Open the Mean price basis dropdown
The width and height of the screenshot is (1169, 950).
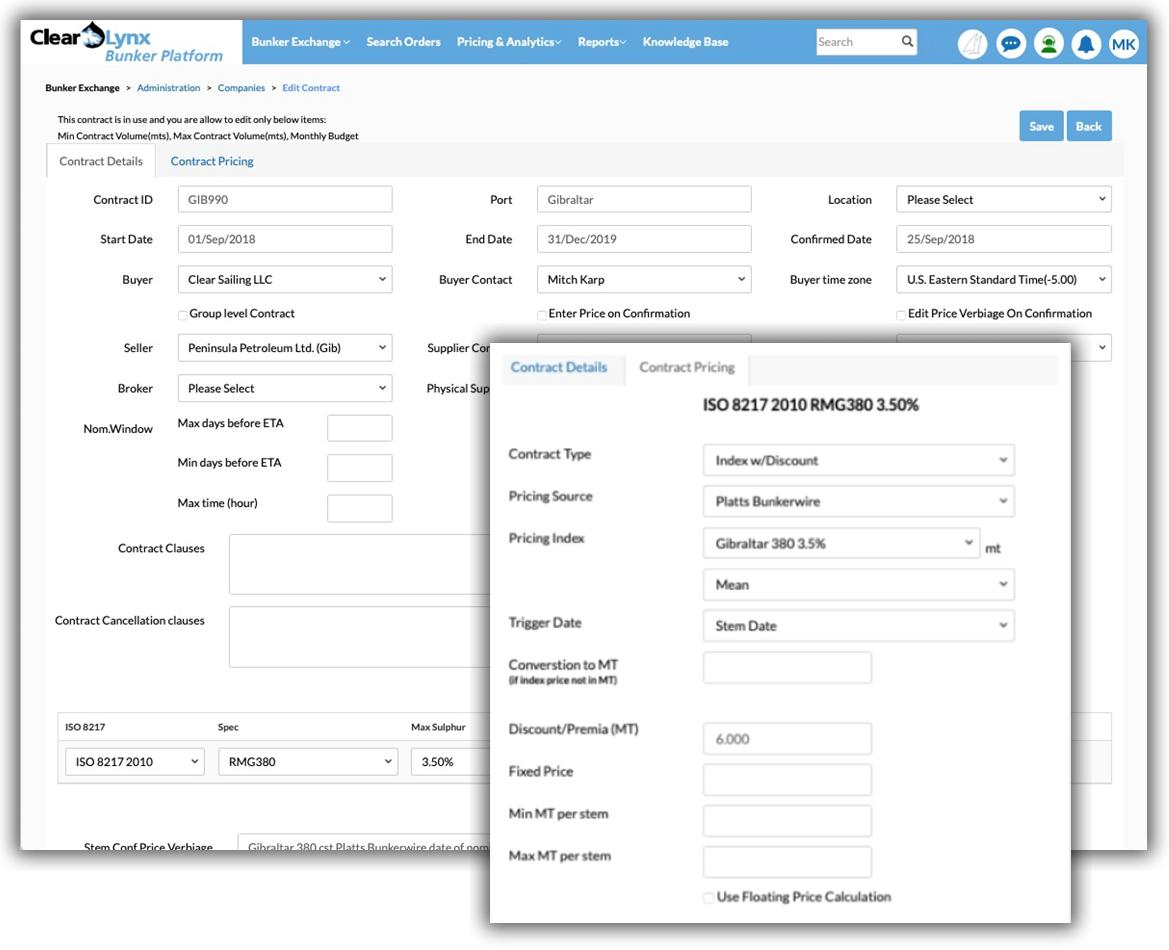tap(858, 585)
